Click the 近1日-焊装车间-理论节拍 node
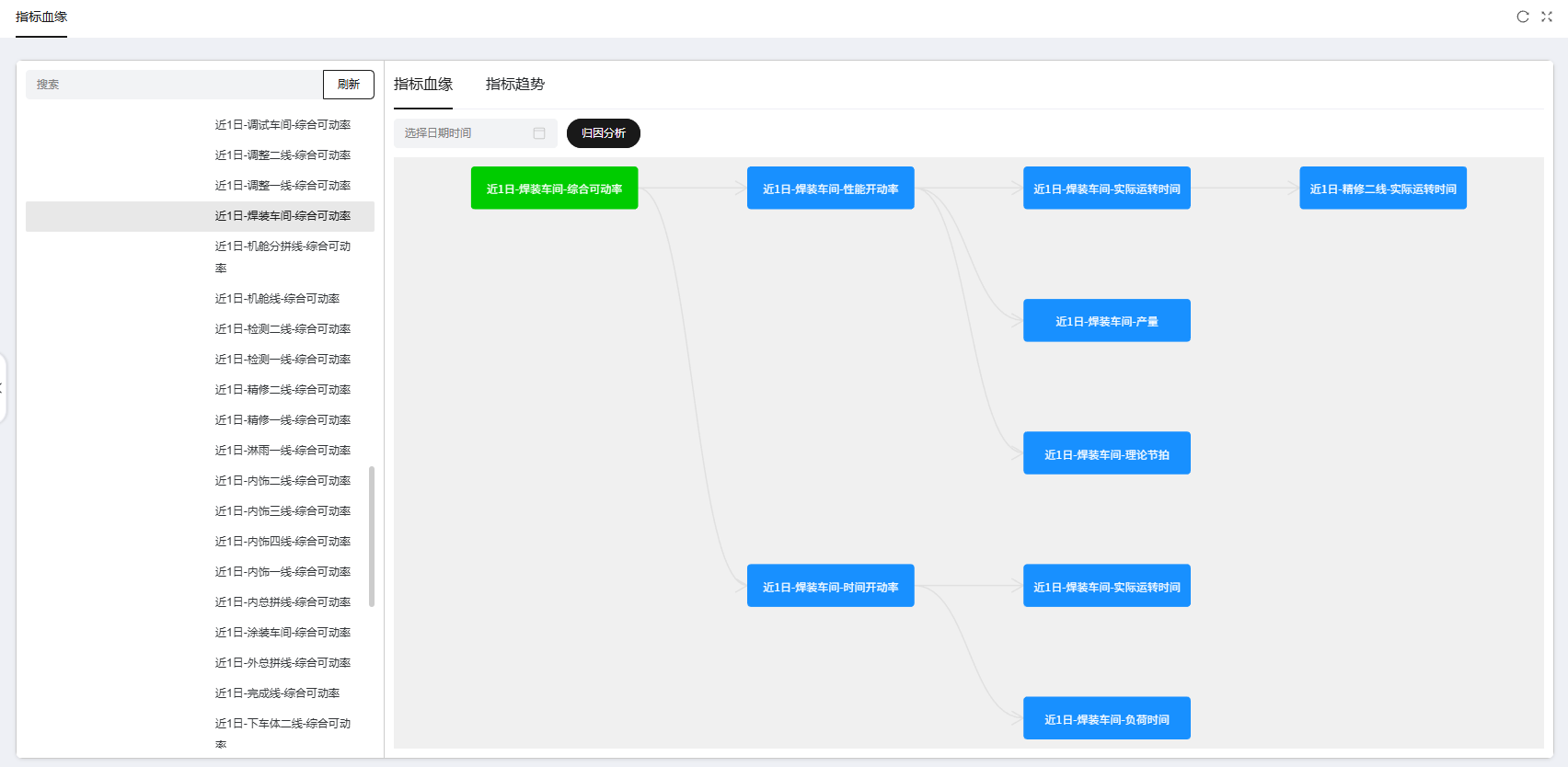The height and width of the screenshot is (767, 1568). tap(1106, 453)
